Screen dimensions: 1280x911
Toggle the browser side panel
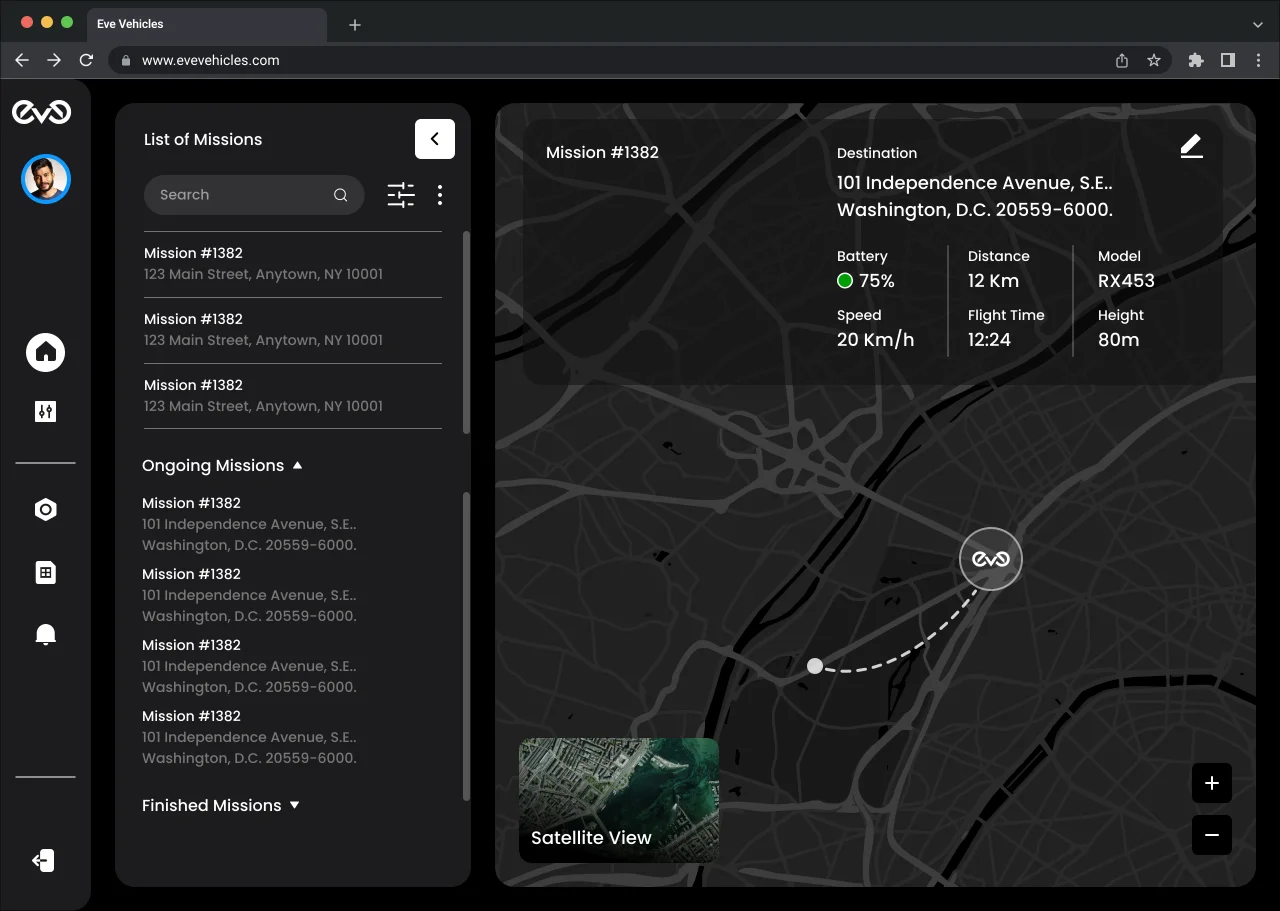(1227, 60)
